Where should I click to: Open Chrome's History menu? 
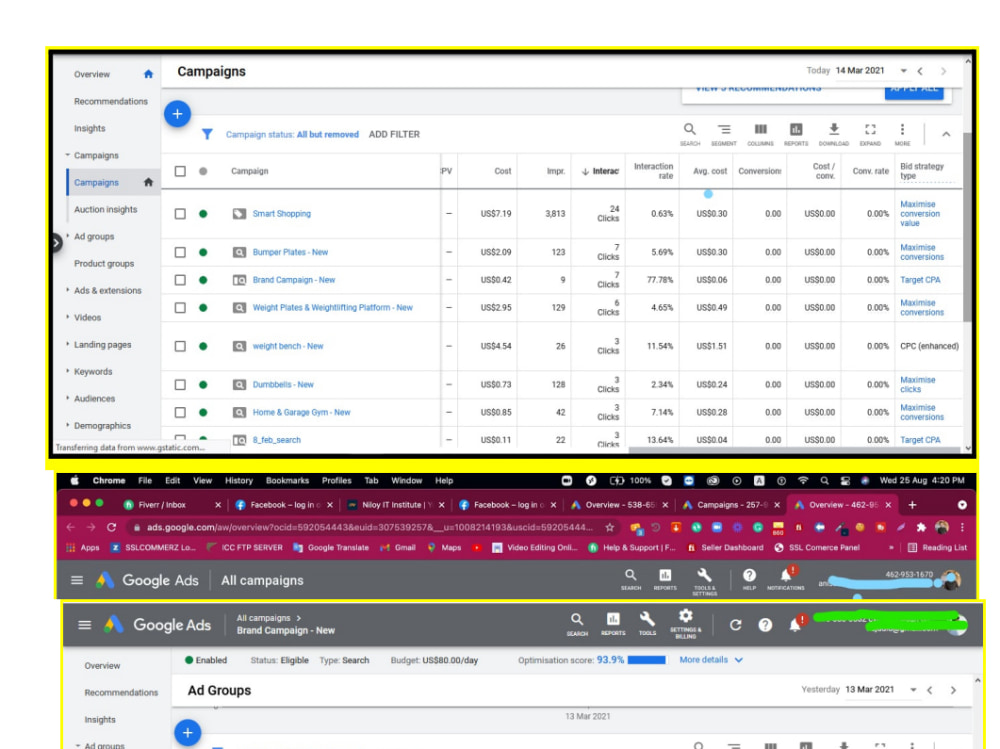pyautogui.click(x=239, y=480)
